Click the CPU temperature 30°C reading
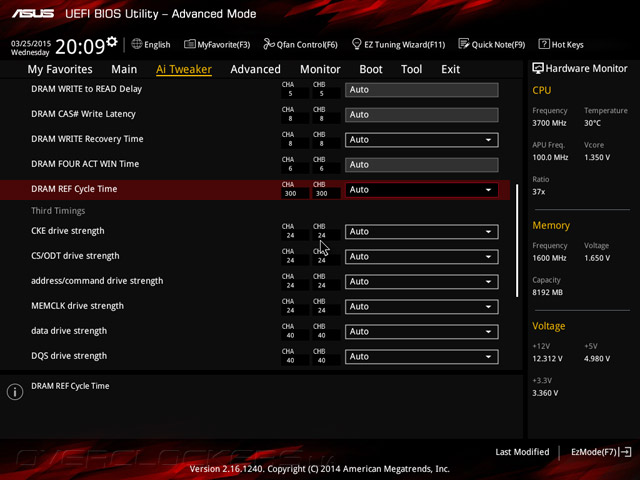Screen dimensions: 640x480 point(592,123)
